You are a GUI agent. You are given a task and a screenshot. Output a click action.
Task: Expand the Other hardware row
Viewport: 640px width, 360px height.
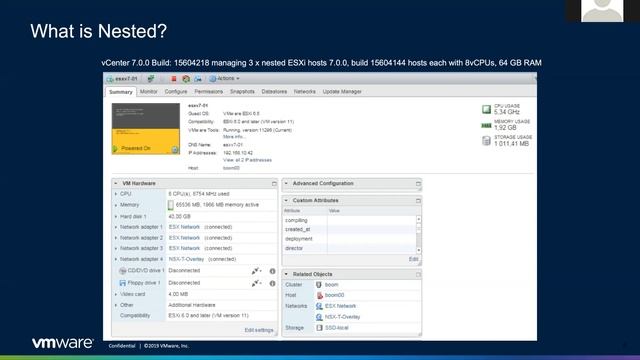(116, 305)
